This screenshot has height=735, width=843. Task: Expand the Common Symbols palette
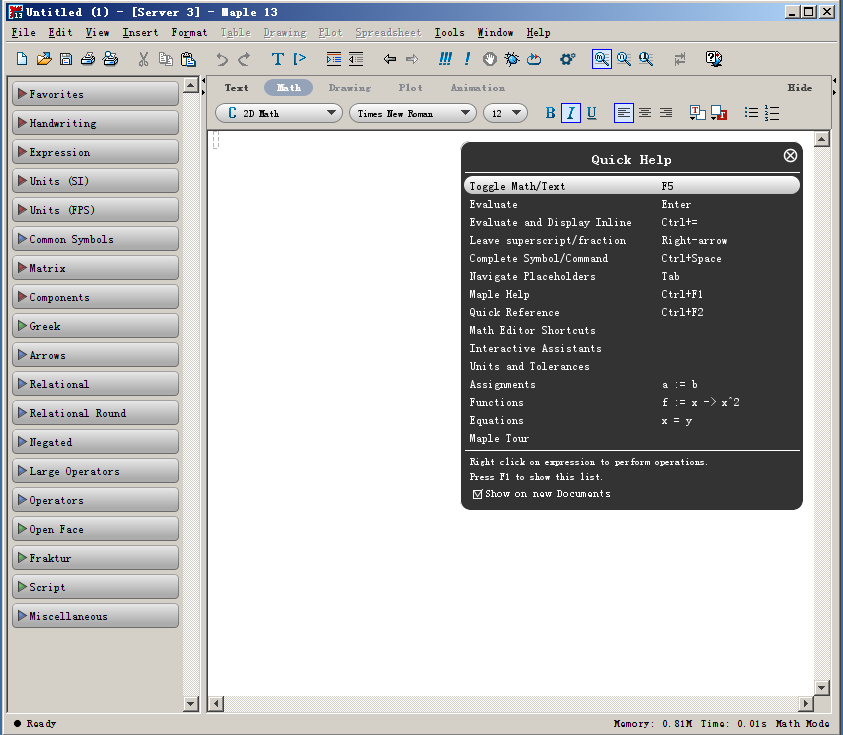click(95, 239)
